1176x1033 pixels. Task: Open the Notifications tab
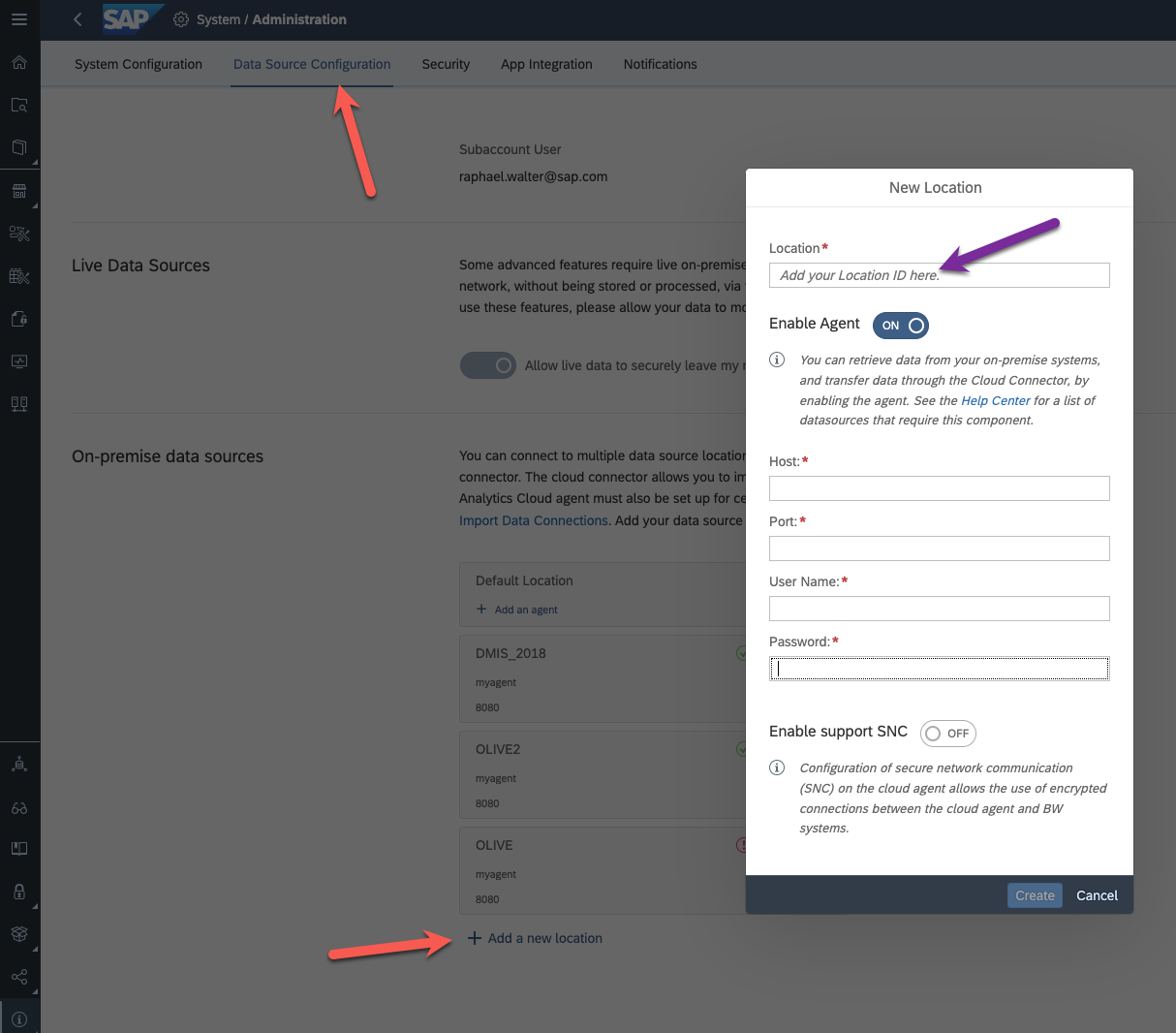click(660, 64)
